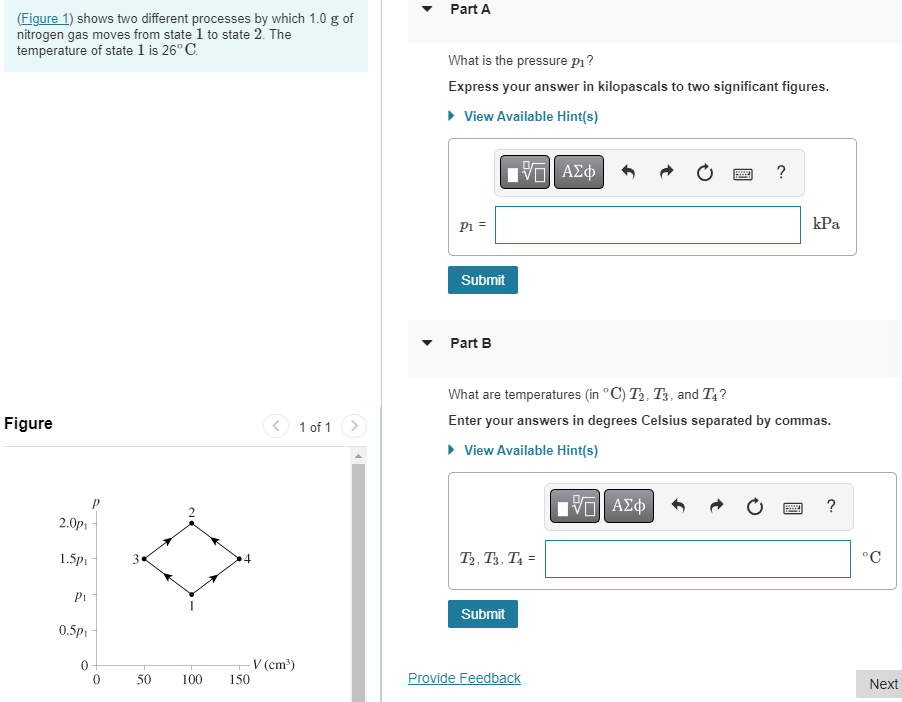Submit the Part B answer

(x=482, y=614)
